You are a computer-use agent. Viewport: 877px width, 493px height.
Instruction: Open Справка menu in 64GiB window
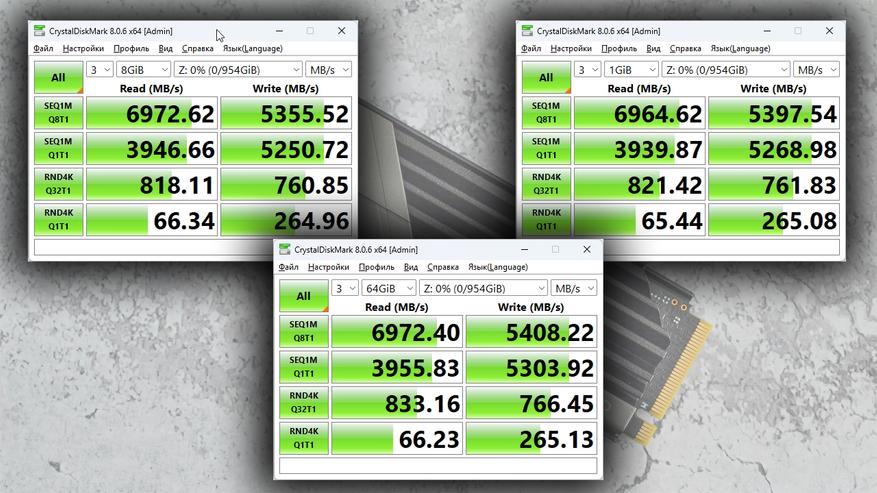click(x=443, y=267)
